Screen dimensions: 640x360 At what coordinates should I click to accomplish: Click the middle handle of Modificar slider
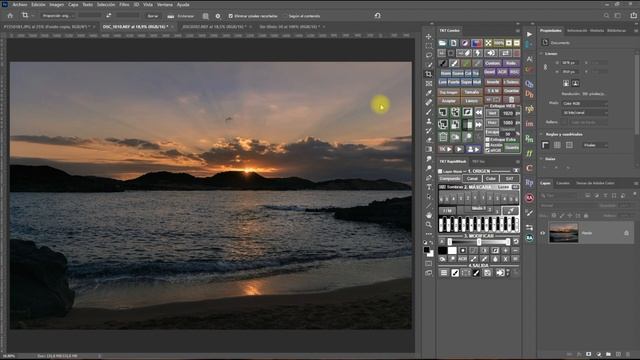pyautogui.click(x=479, y=242)
